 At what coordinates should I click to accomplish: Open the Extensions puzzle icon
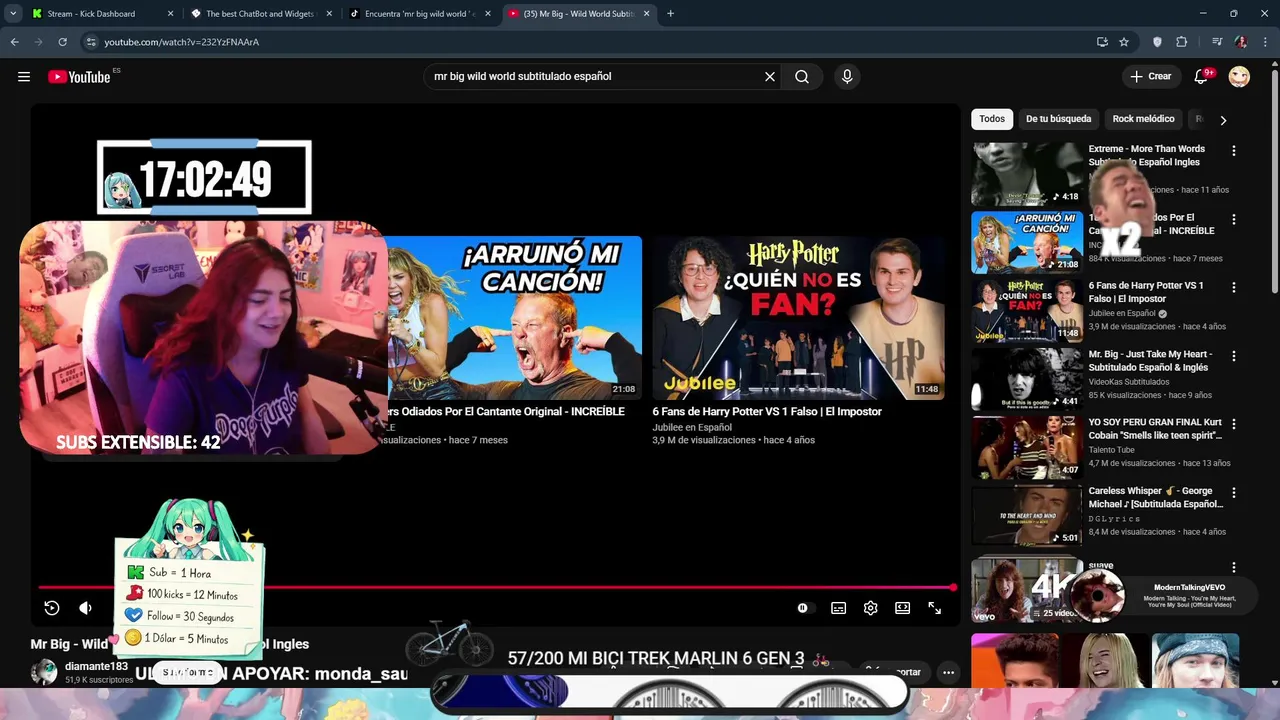point(1182,42)
